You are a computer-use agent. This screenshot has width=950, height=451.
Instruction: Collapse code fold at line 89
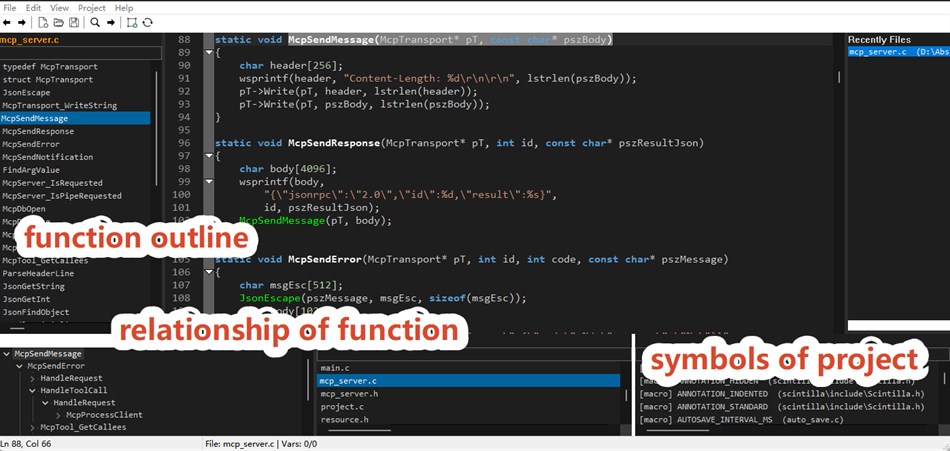[209, 53]
